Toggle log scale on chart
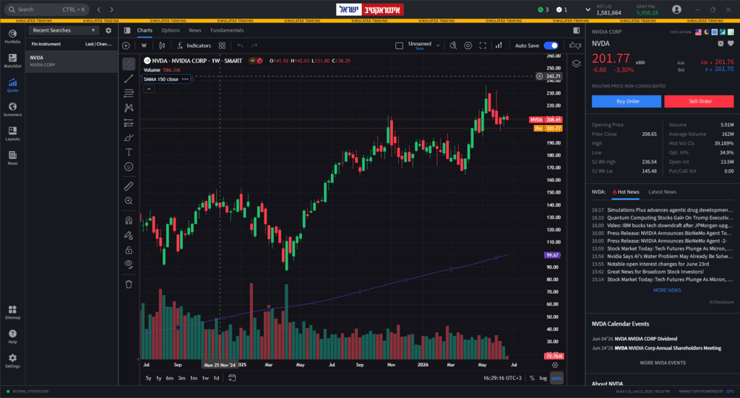 point(543,378)
